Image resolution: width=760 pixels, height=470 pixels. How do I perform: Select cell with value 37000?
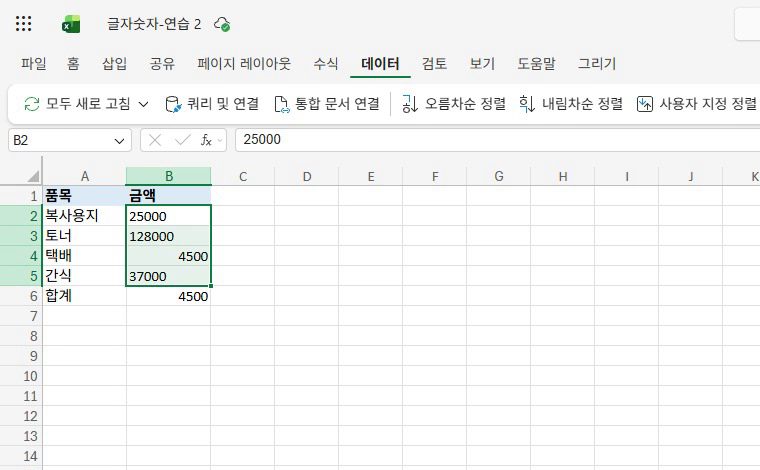point(169,276)
